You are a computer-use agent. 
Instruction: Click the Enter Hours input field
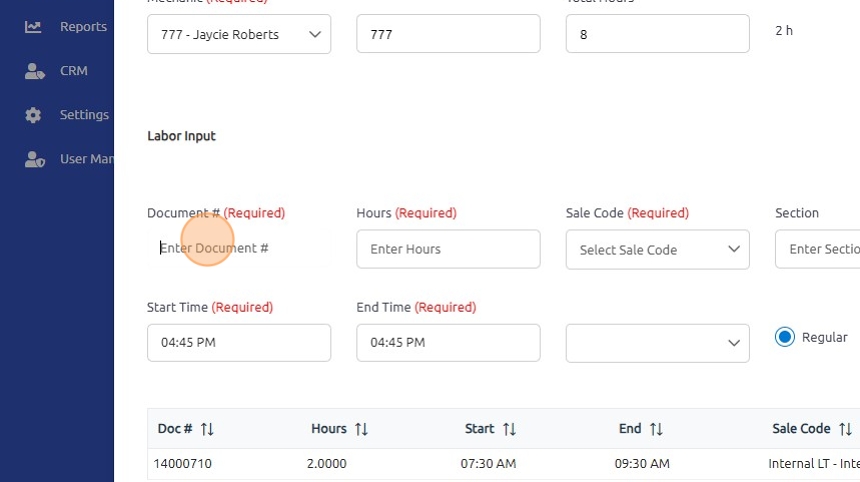448,249
